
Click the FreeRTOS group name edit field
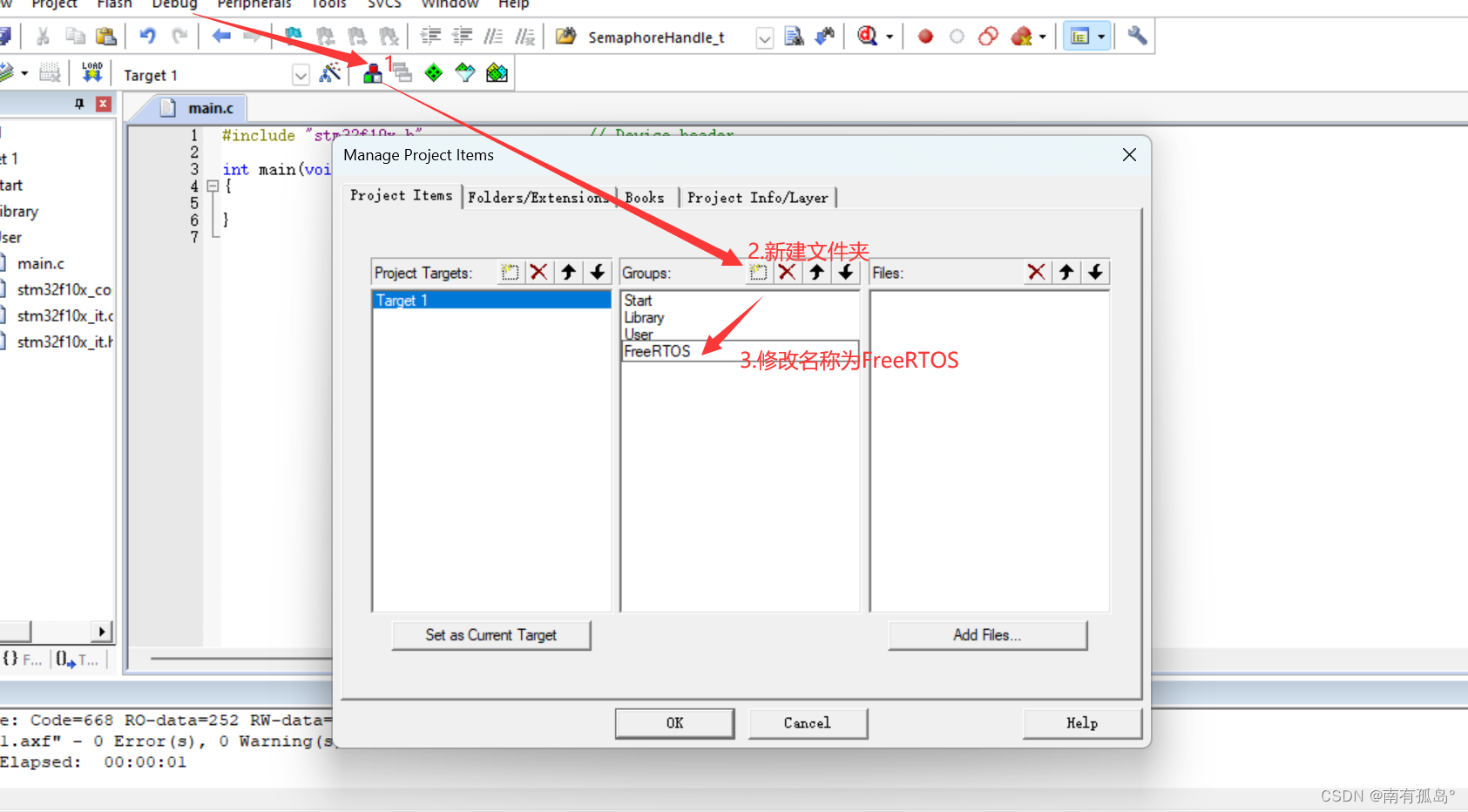click(740, 351)
